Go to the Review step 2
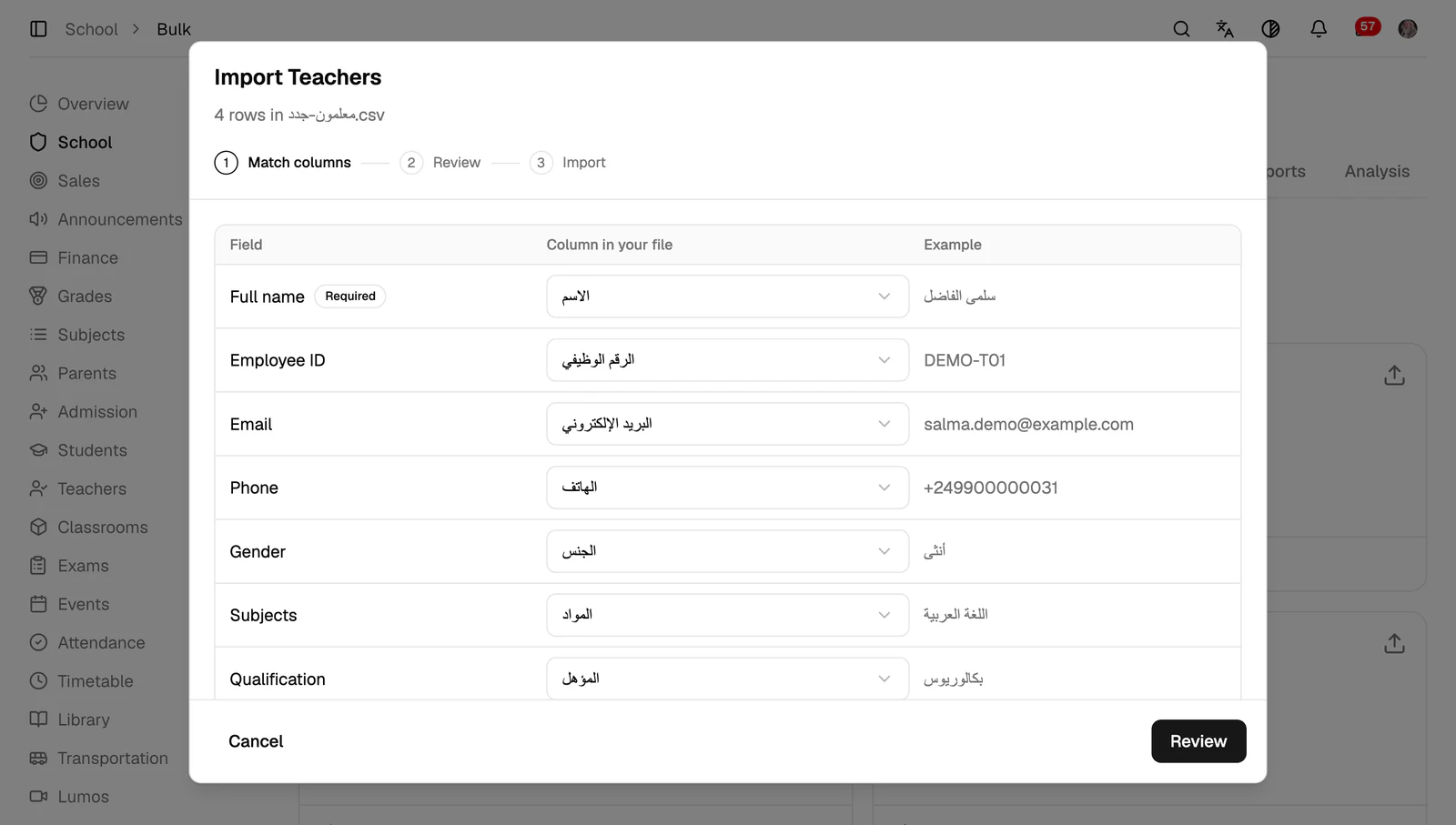Image resolution: width=1456 pixels, height=825 pixels. (440, 163)
